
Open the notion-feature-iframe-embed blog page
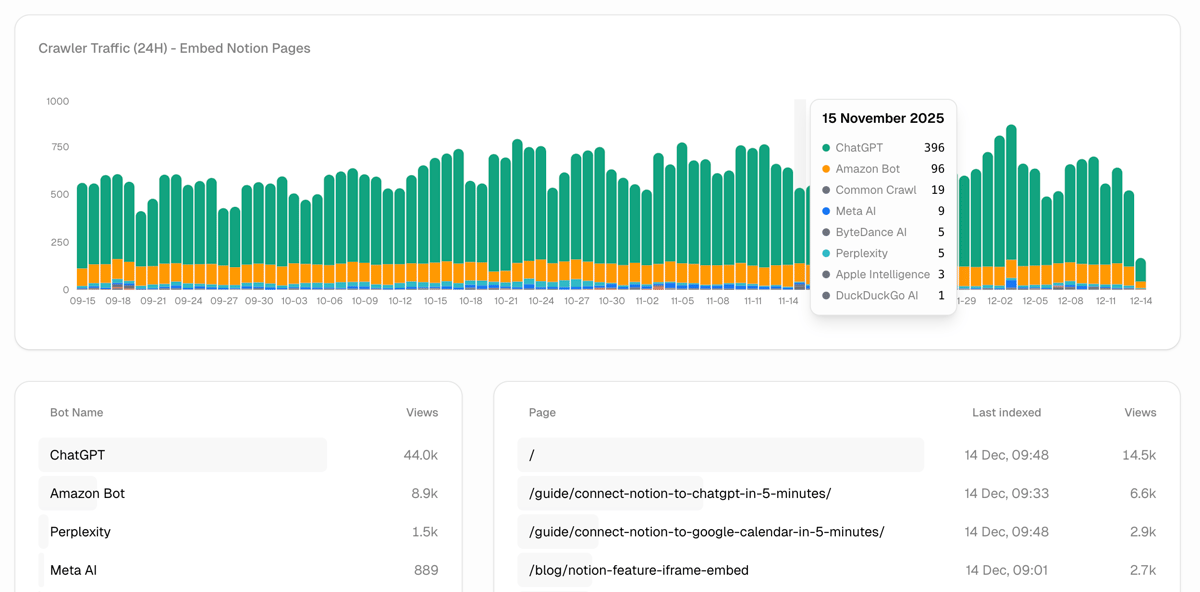639,570
